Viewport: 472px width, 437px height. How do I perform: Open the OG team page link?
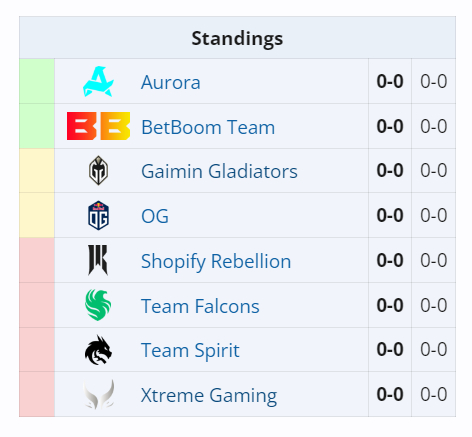coord(155,216)
